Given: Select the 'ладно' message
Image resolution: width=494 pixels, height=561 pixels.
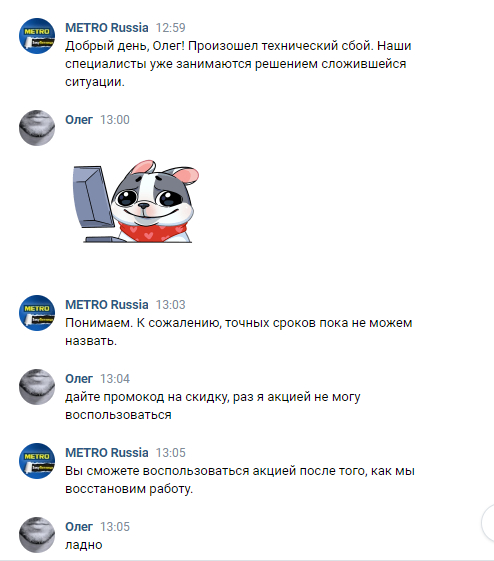Looking at the screenshot, I should 84,545.
